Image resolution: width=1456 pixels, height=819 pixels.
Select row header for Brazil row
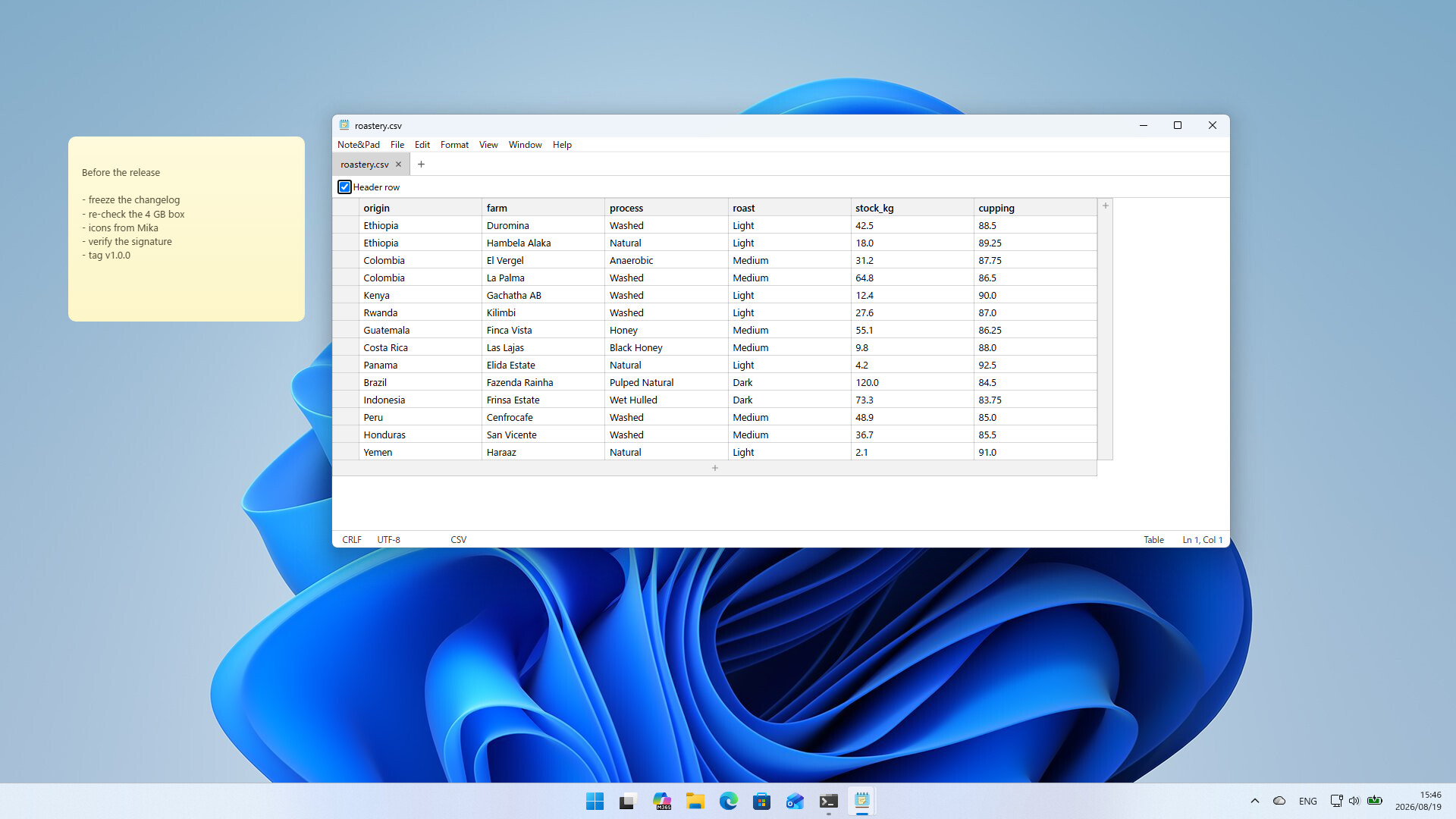(x=346, y=382)
